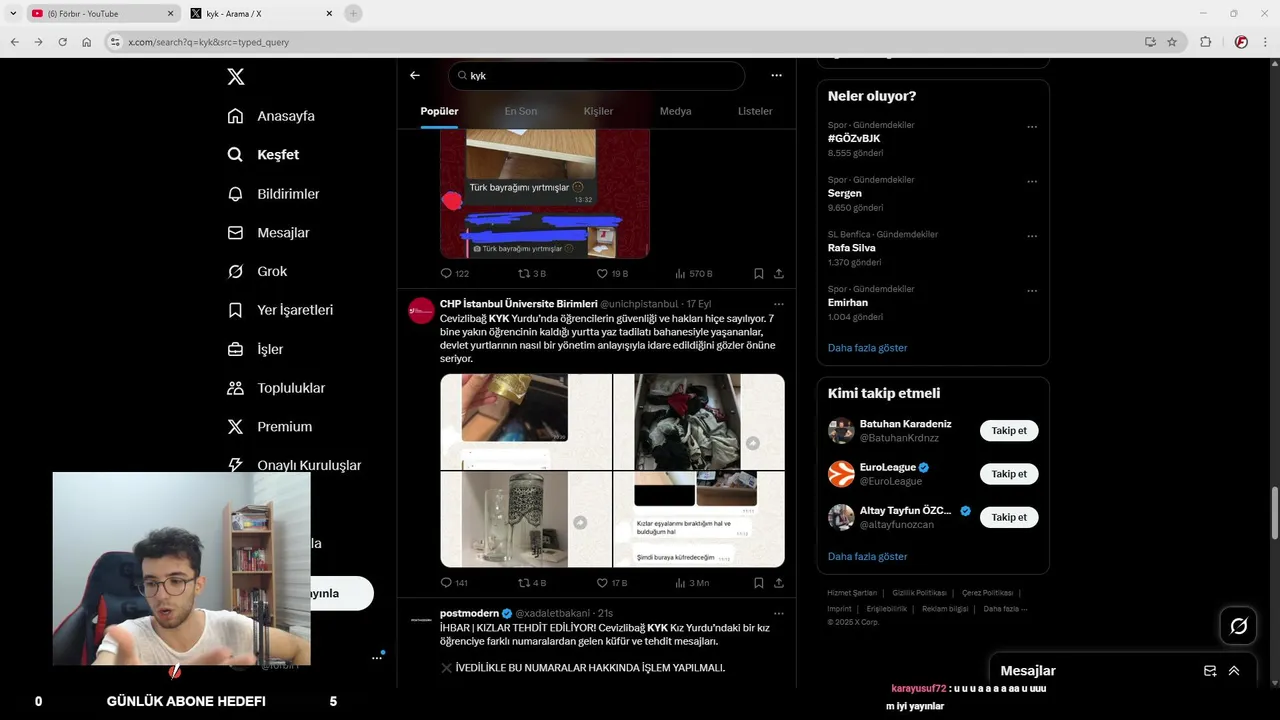This screenshot has height=720, width=1280.
Task: Open Hizmet Şartları footer link
Action: coord(852,593)
